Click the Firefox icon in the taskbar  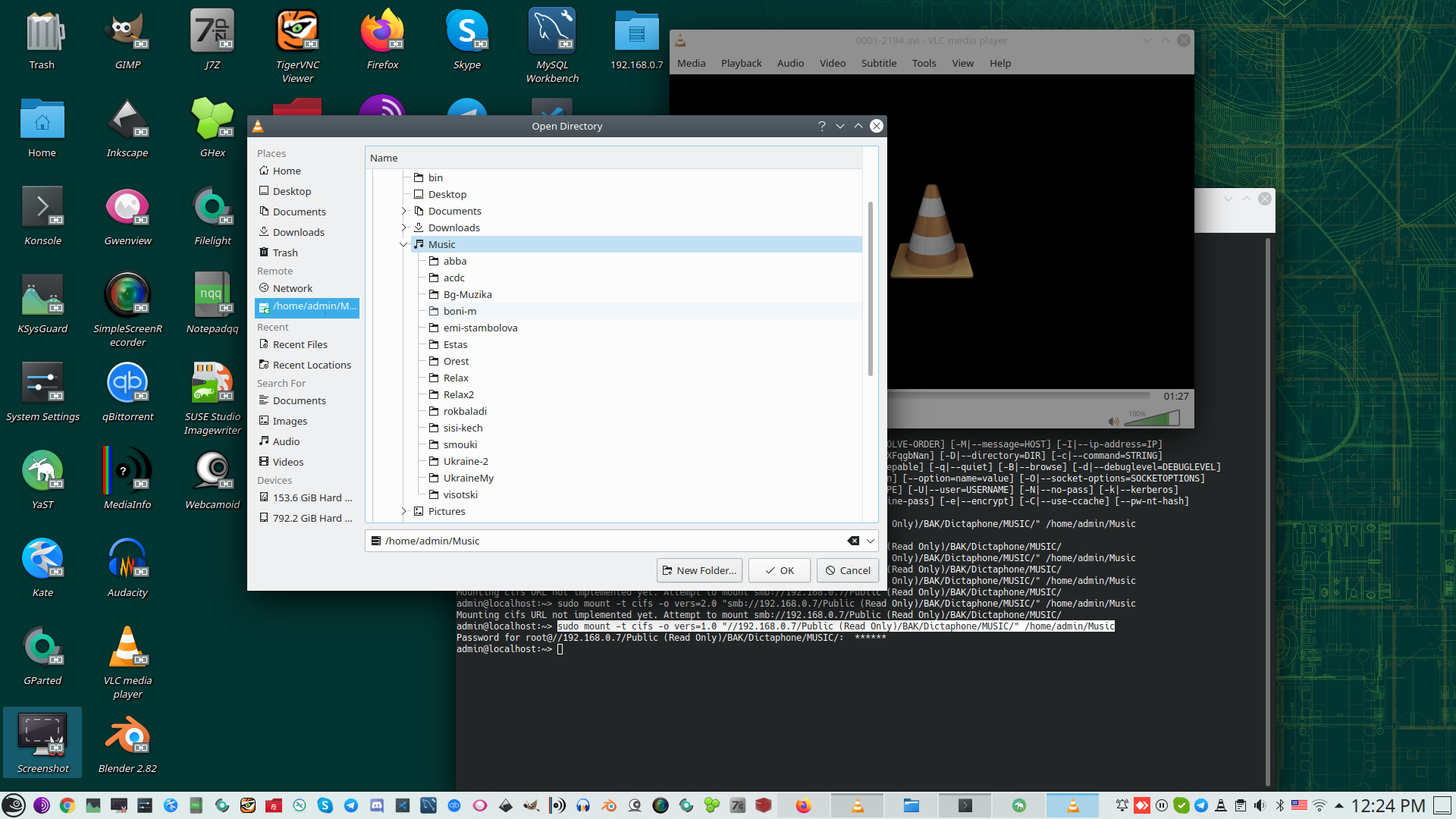[x=803, y=805]
